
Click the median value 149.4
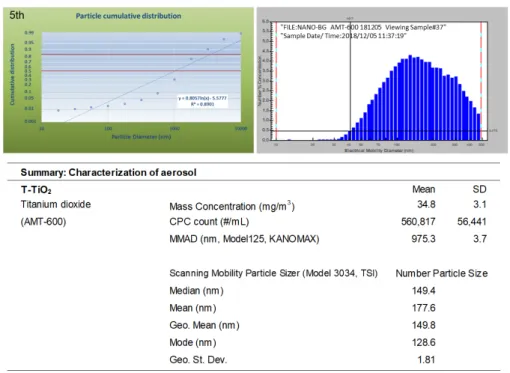(x=424, y=291)
